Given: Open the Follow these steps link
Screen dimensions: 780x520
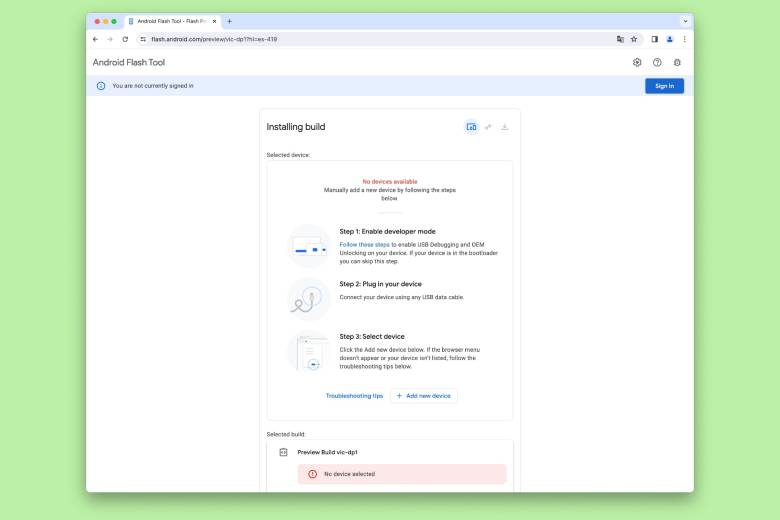Looking at the screenshot, I should click(364, 245).
